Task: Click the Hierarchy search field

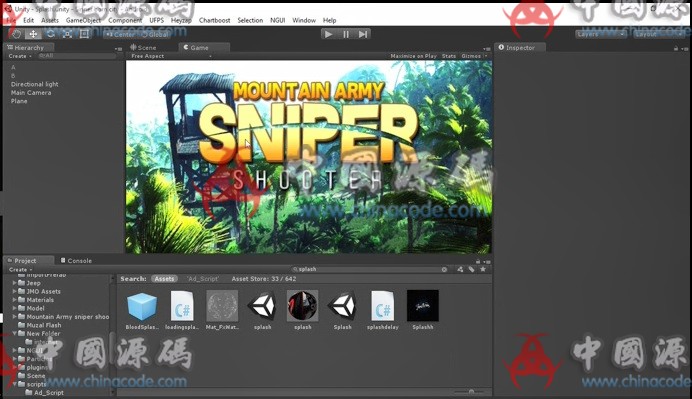Action: [x=77, y=56]
